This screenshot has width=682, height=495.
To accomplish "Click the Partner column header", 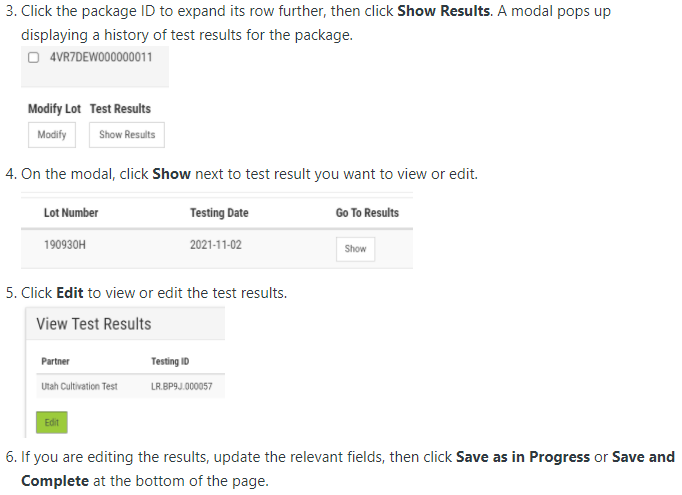I will click(55, 361).
